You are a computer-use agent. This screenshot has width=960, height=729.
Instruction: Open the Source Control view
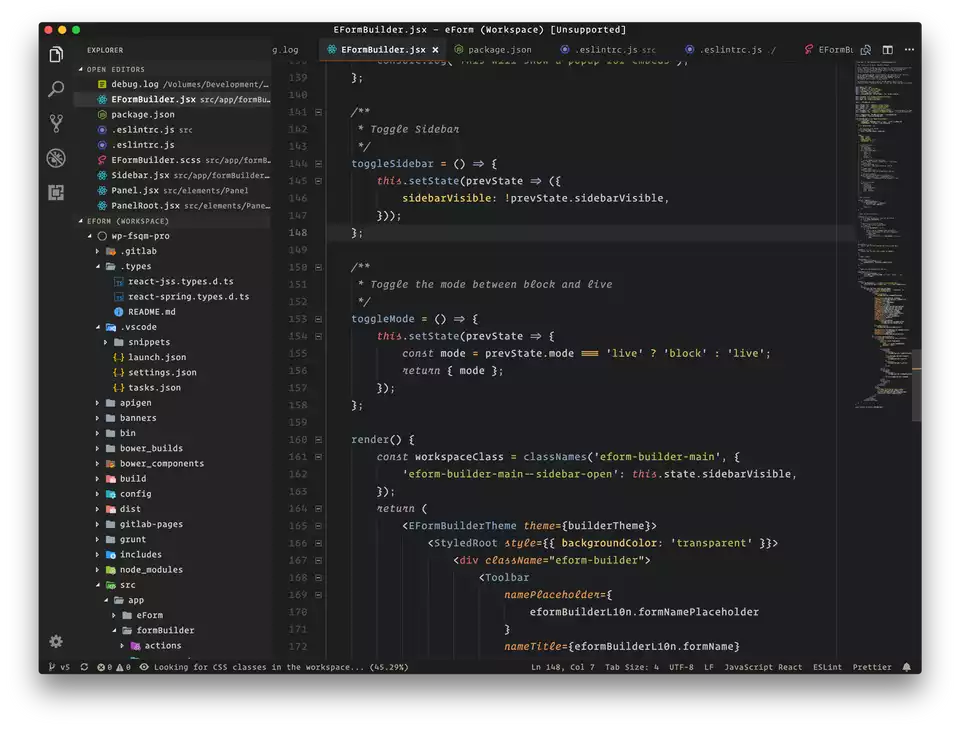coord(56,124)
